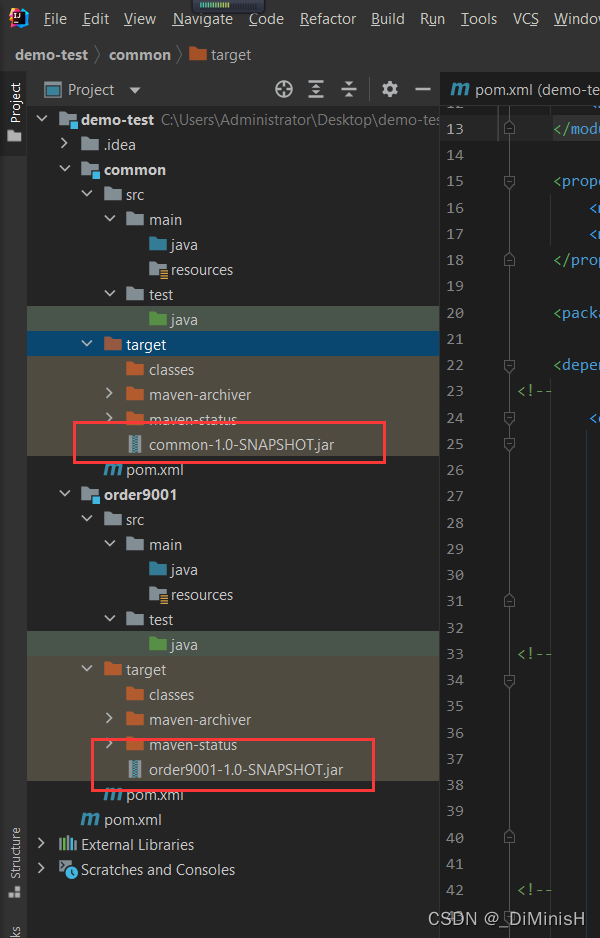Click demo-test in the breadcrumb bar
This screenshot has height=938, width=600.
coord(51,55)
